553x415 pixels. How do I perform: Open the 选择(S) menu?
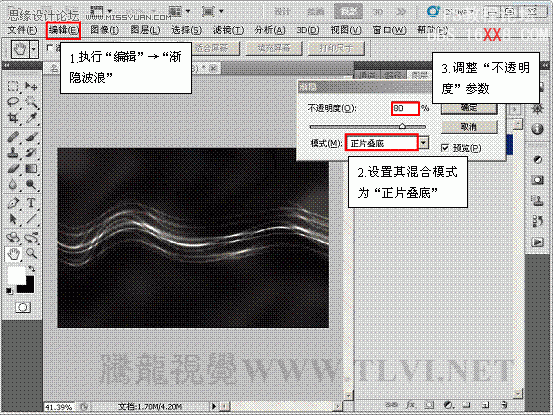[x=187, y=30]
